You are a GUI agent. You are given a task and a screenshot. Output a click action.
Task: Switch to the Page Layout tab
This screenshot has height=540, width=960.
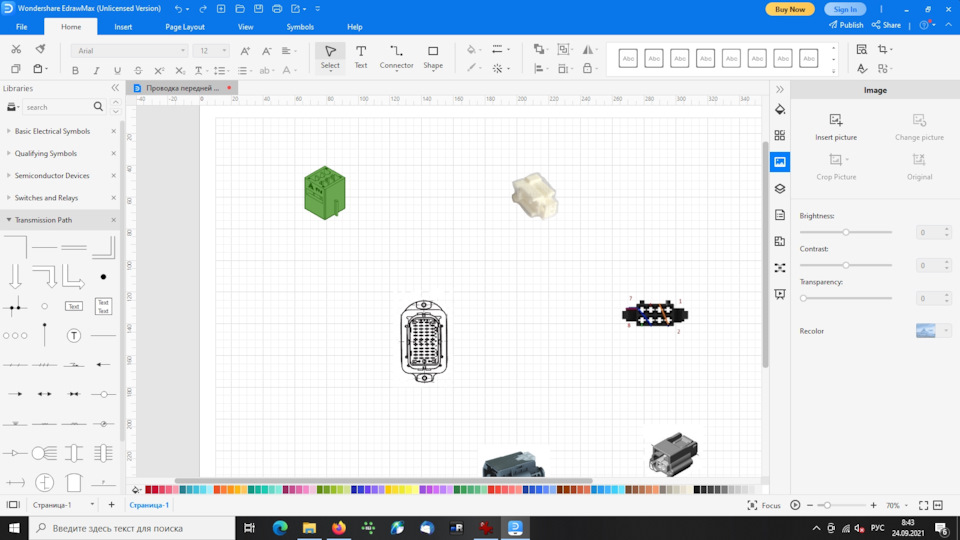pyautogui.click(x=185, y=27)
